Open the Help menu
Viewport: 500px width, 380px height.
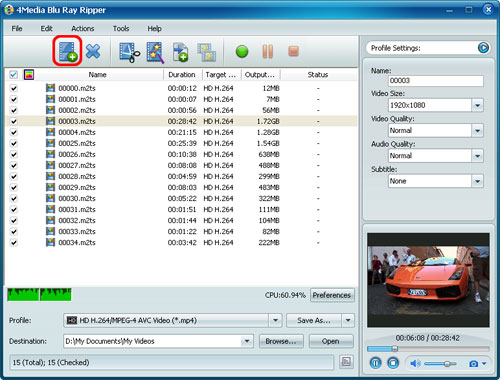coord(155,29)
